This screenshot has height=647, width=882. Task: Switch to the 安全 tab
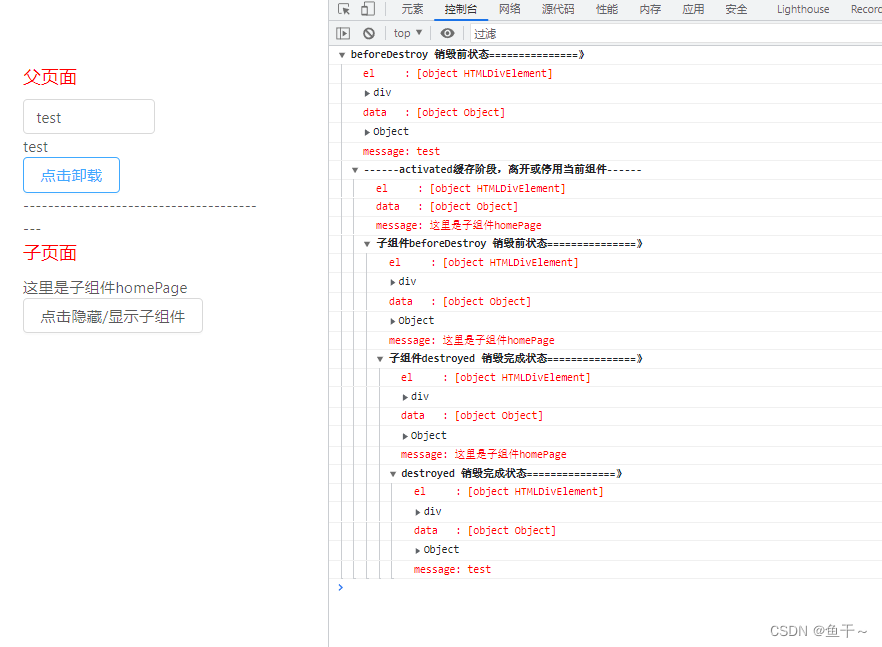pos(736,10)
